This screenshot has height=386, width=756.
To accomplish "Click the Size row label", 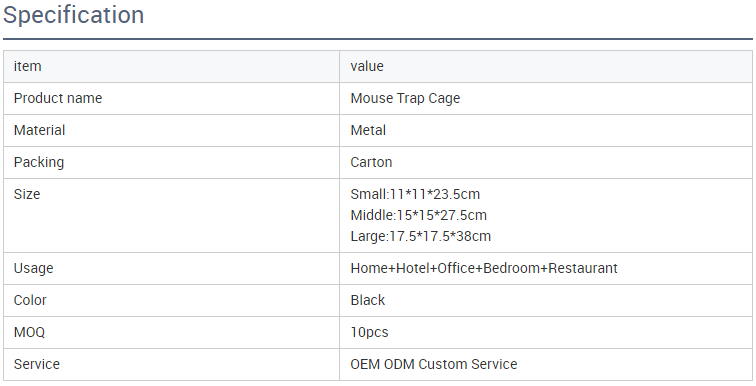I will point(27,194).
